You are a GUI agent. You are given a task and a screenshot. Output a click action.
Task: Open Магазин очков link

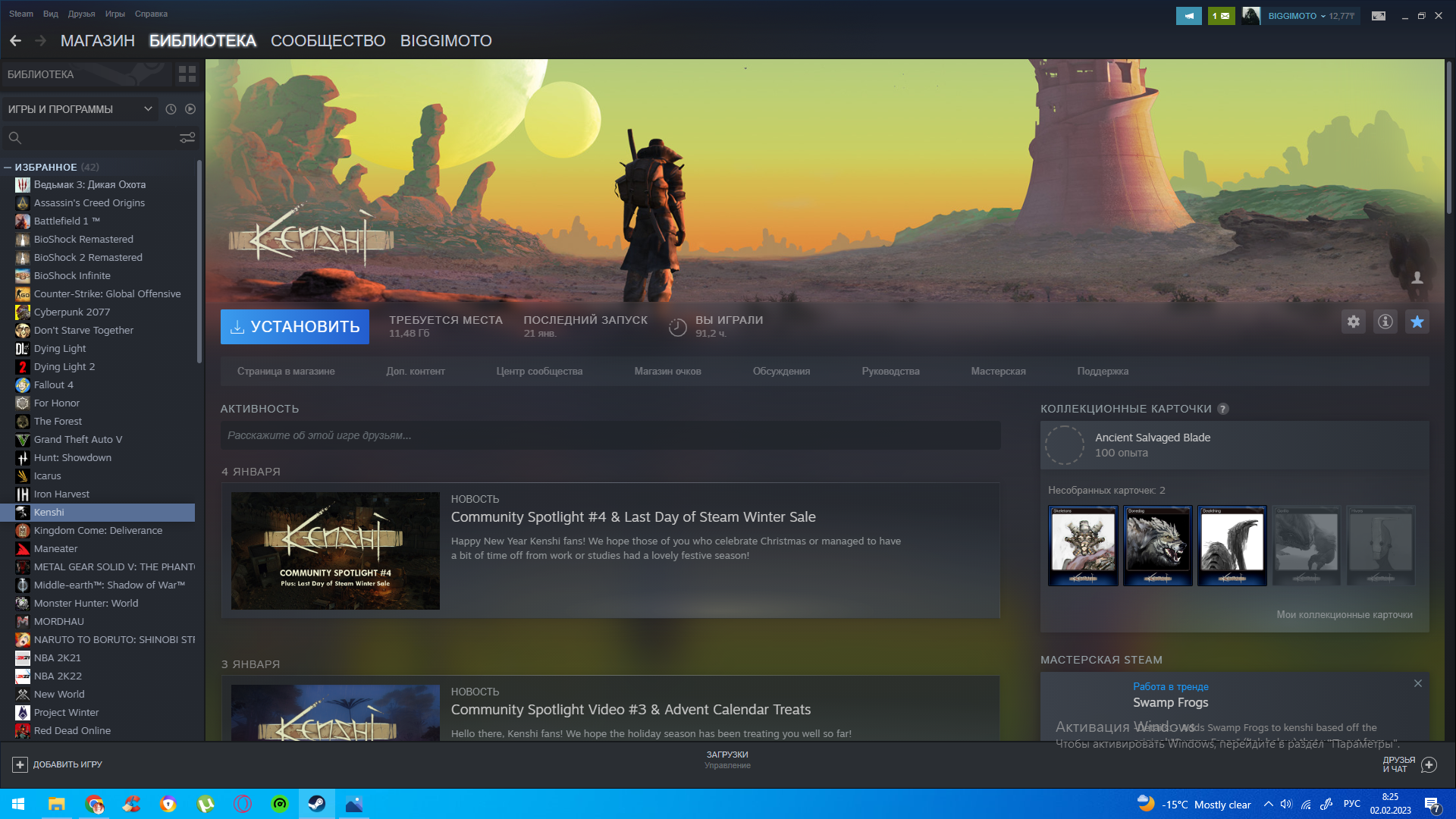(x=668, y=372)
